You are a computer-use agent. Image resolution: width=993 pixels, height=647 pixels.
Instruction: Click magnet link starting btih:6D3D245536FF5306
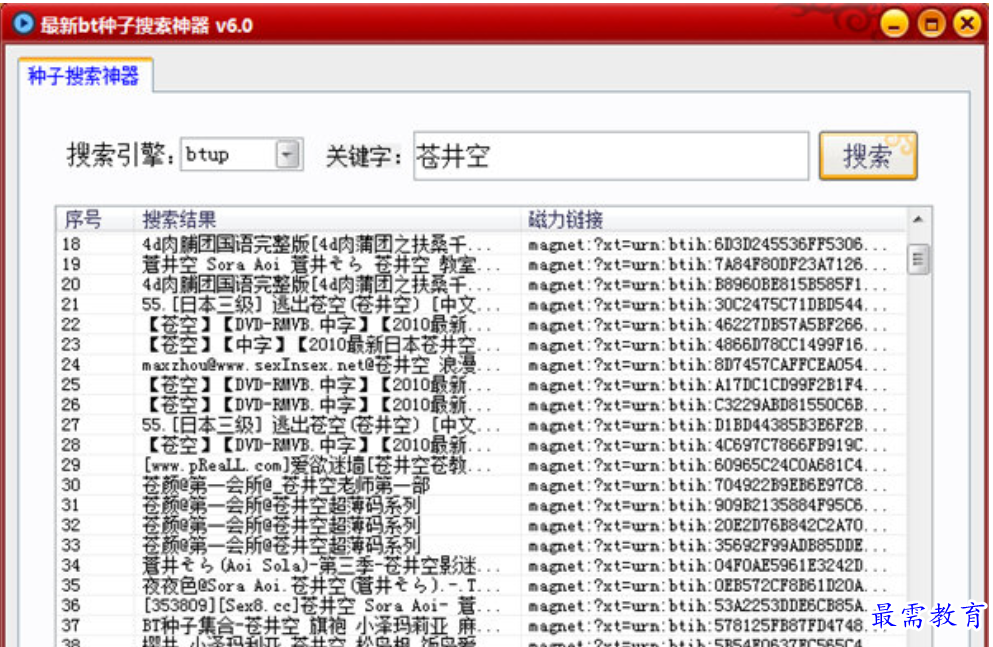707,244
